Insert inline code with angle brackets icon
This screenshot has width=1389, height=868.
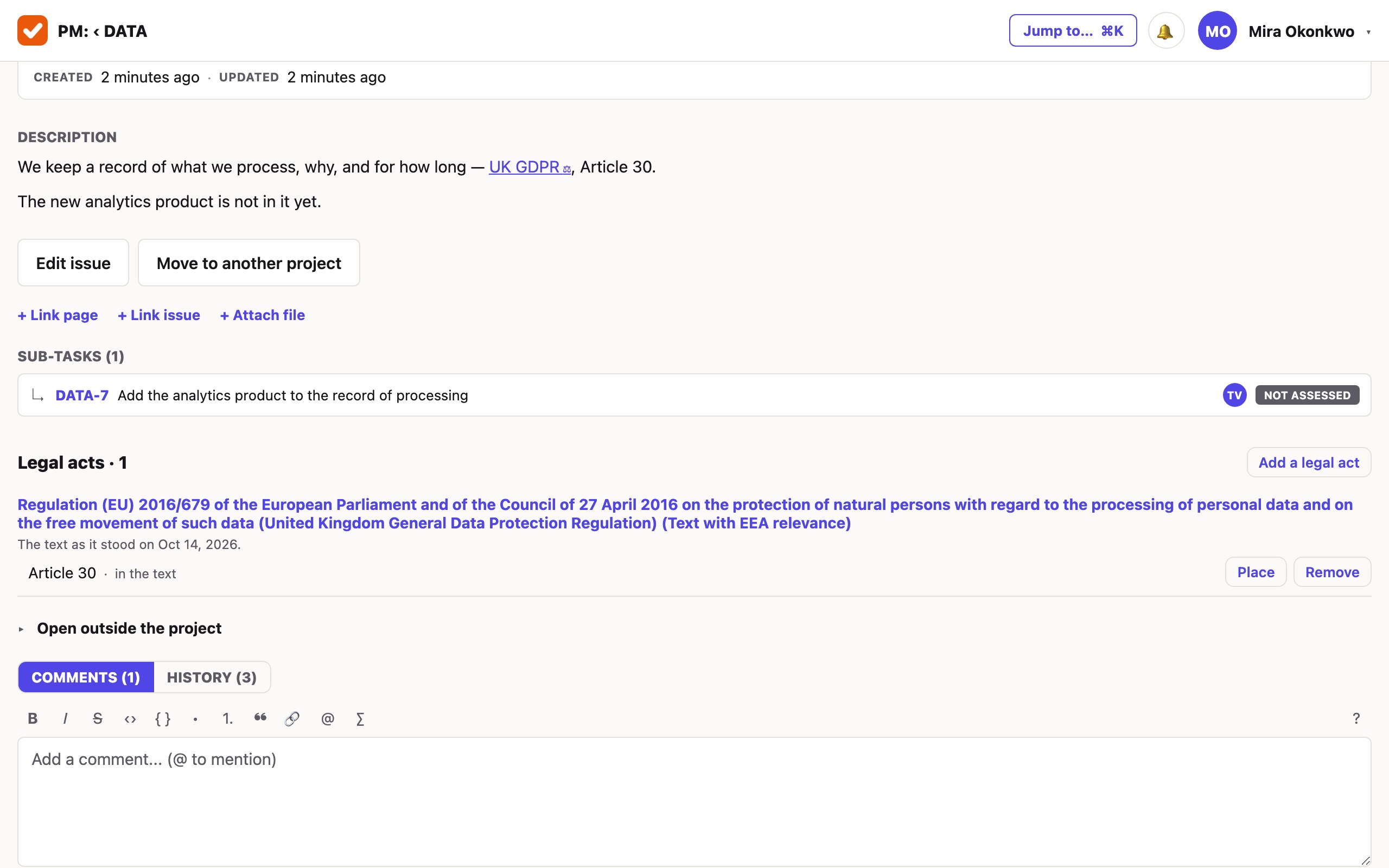pyautogui.click(x=130, y=718)
